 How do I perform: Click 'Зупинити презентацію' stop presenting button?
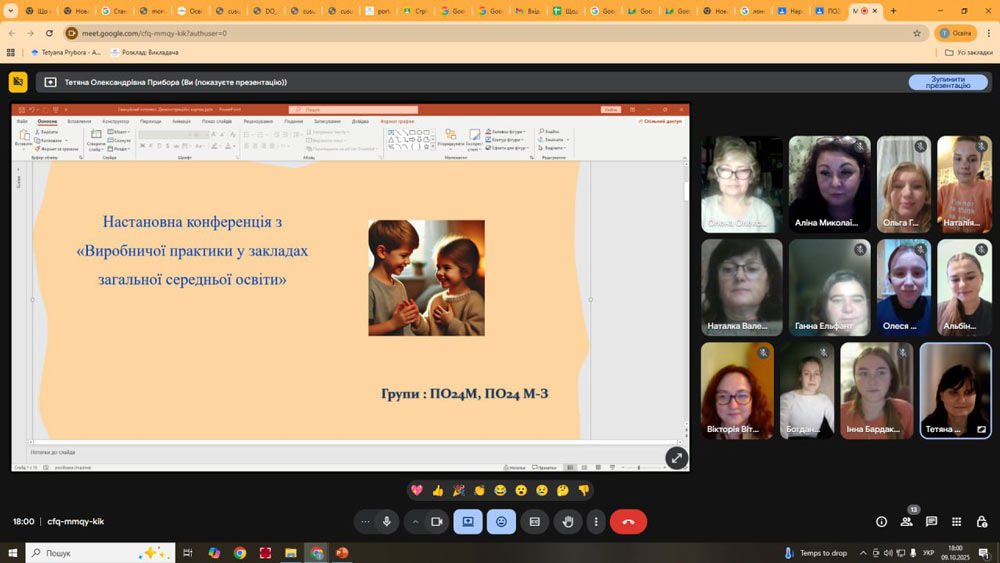(947, 82)
